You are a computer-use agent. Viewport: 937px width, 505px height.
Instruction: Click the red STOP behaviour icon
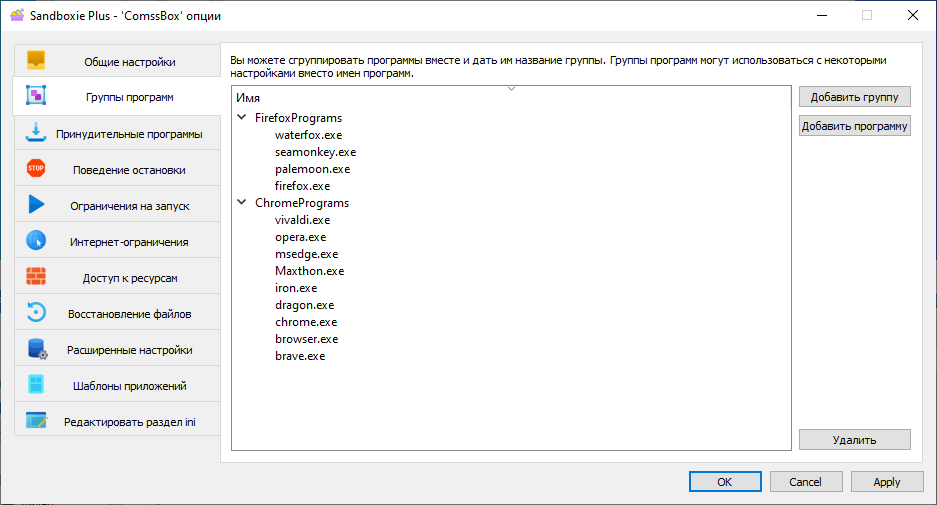click(x=36, y=168)
